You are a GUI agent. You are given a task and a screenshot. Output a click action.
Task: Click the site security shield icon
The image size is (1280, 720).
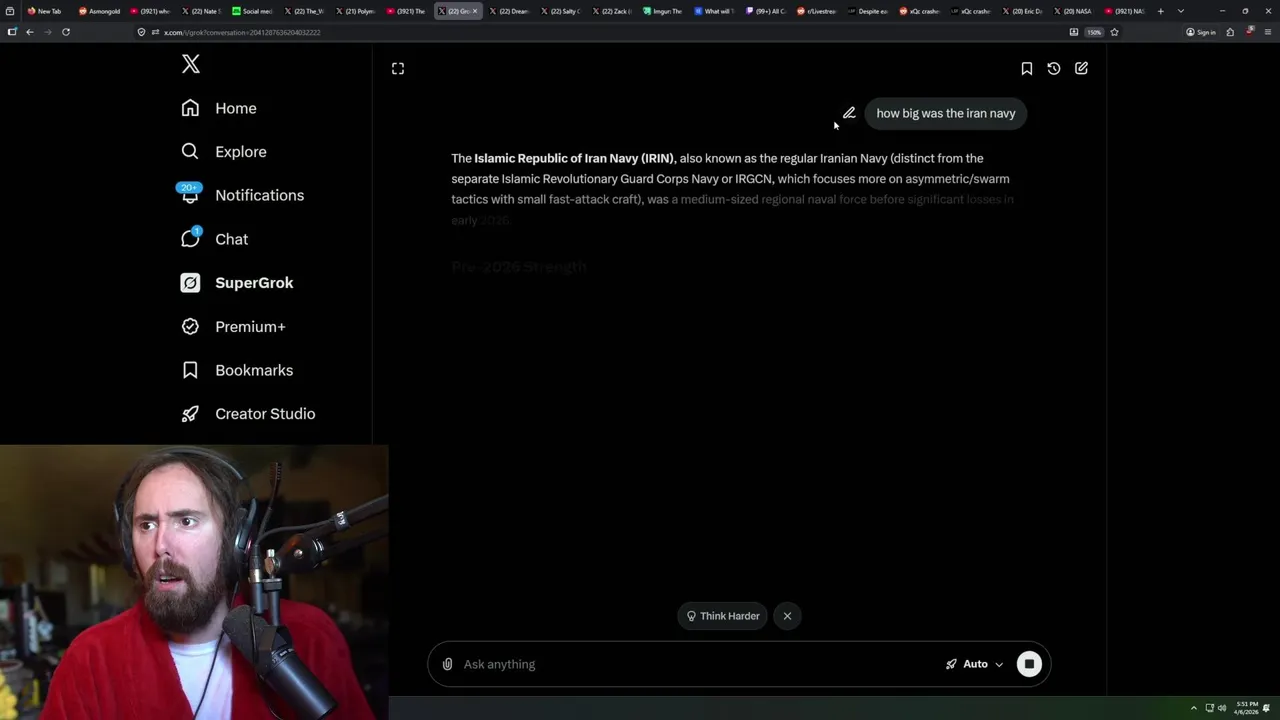[142, 32]
